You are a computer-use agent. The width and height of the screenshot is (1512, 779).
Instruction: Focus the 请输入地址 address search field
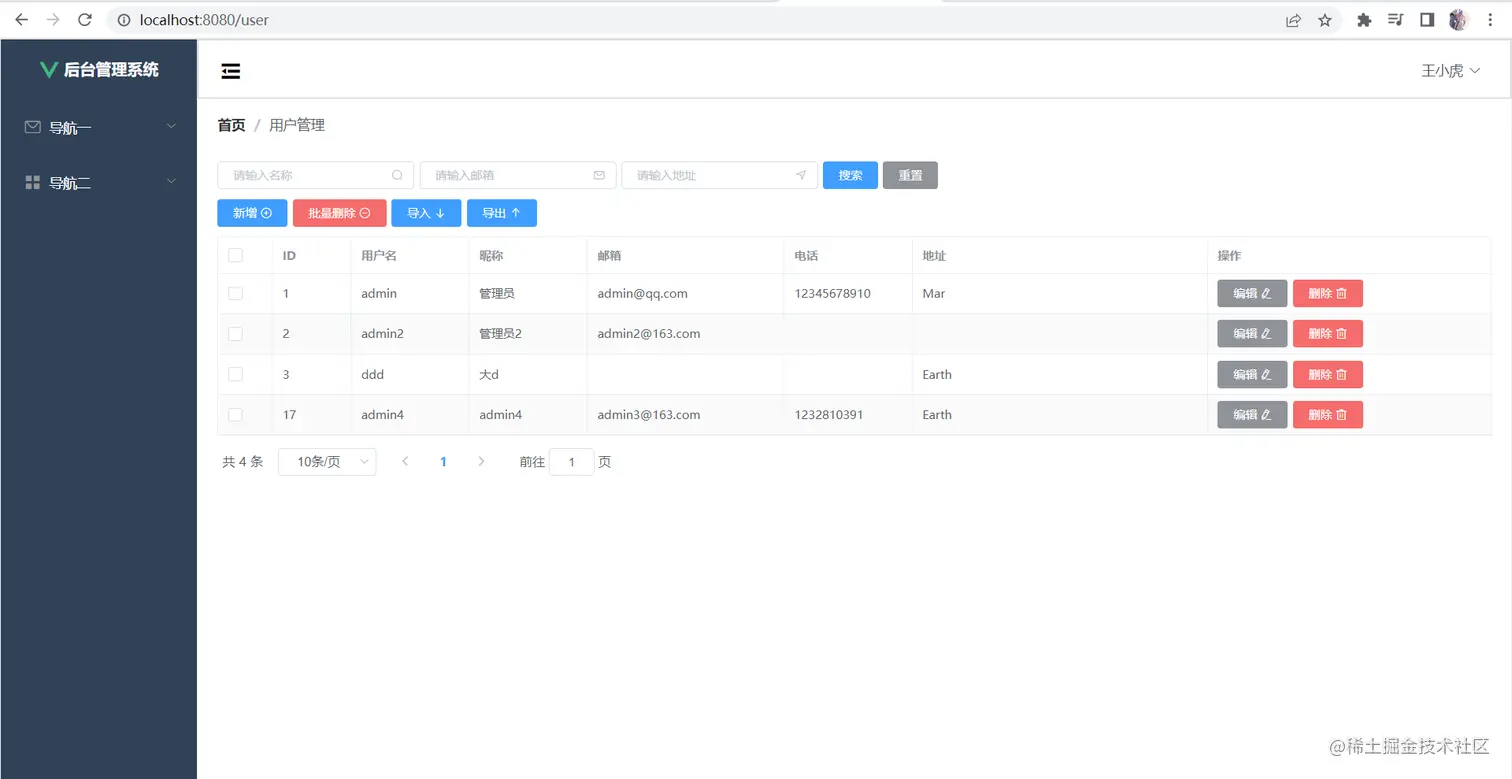point(719,175)
